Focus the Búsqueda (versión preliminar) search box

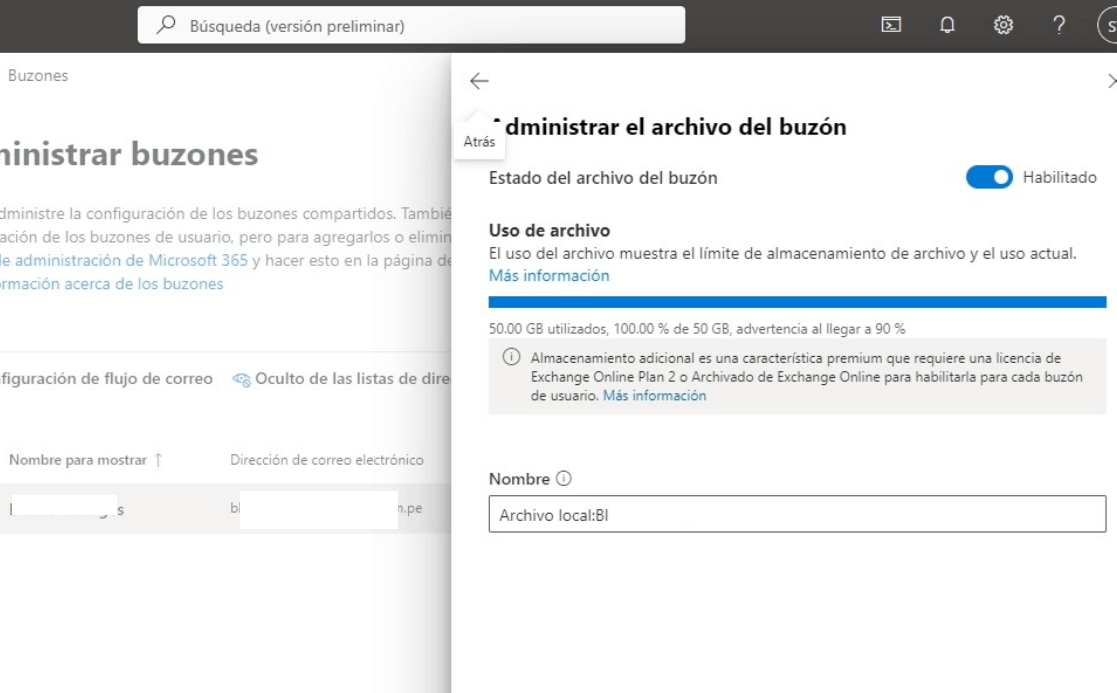(411, 25)
